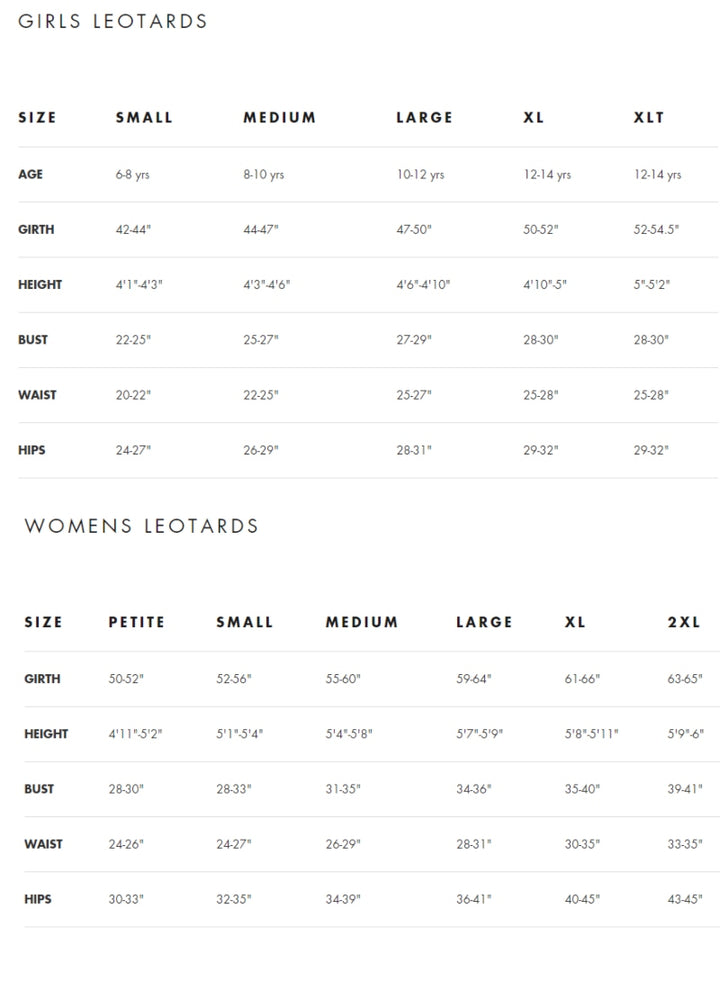
Task: Click the Womens Leotards heading
Action: point(141,526)
